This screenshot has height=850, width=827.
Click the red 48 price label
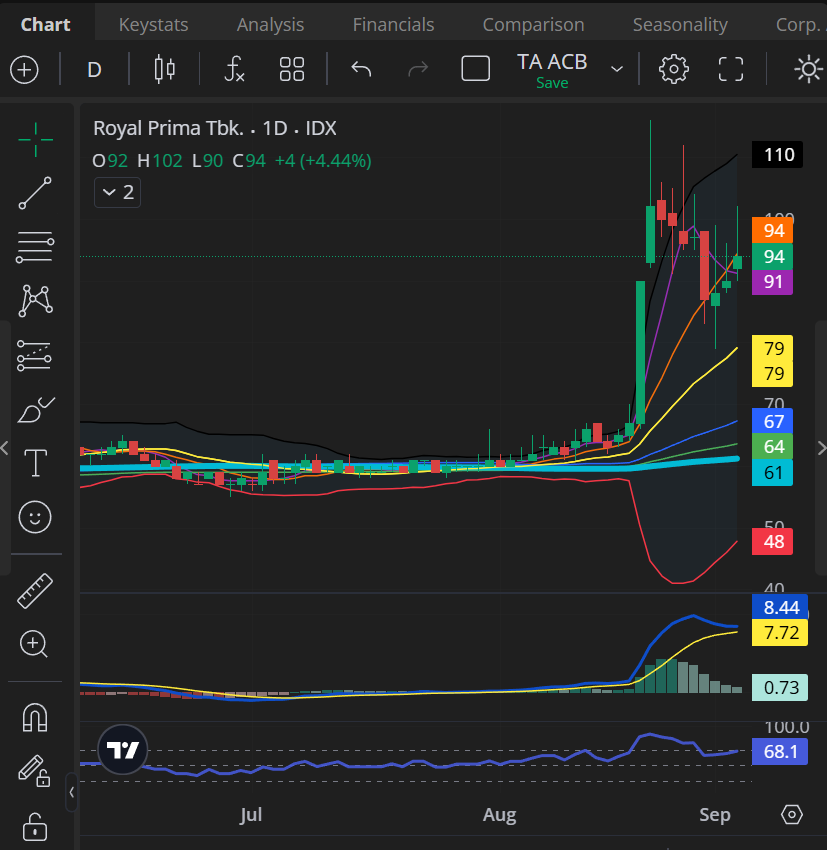click(x=772, y=542)
